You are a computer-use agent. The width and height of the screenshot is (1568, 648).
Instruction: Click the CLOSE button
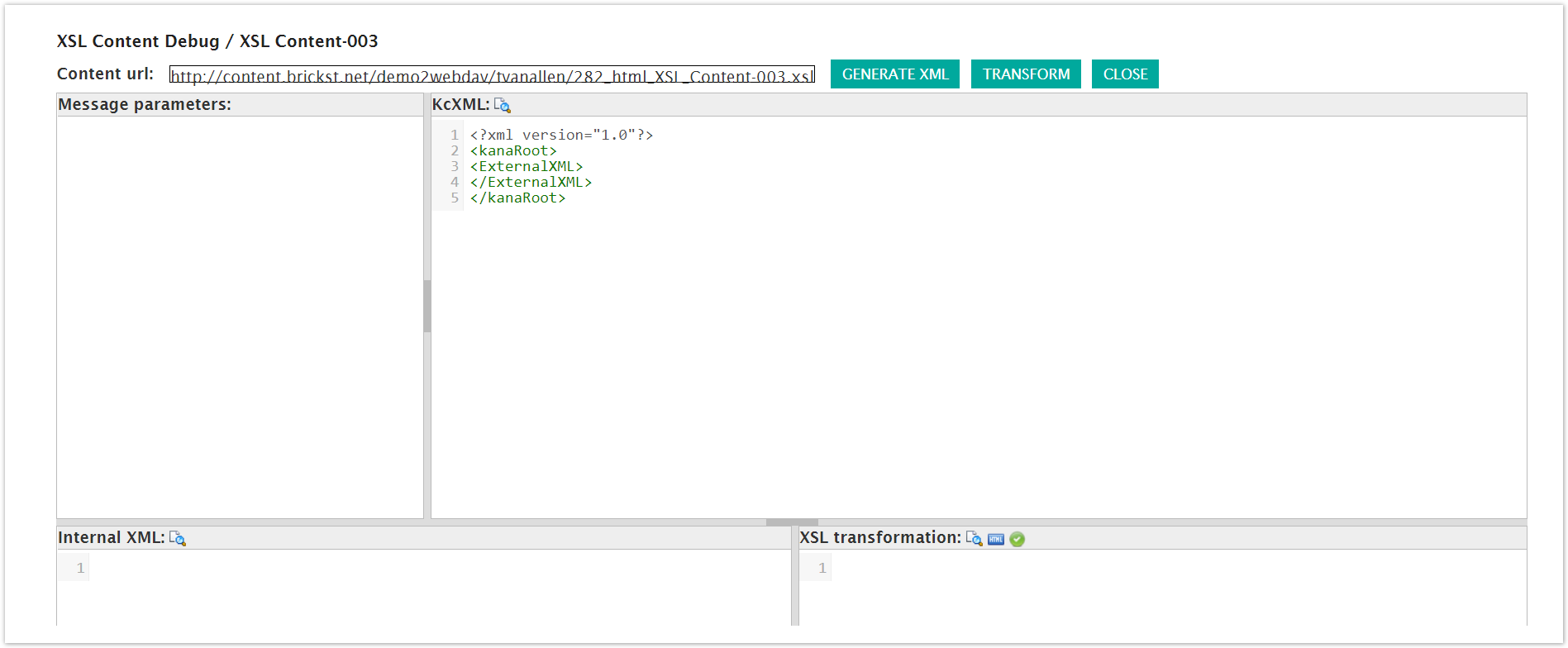click(x=1125, y=74)
